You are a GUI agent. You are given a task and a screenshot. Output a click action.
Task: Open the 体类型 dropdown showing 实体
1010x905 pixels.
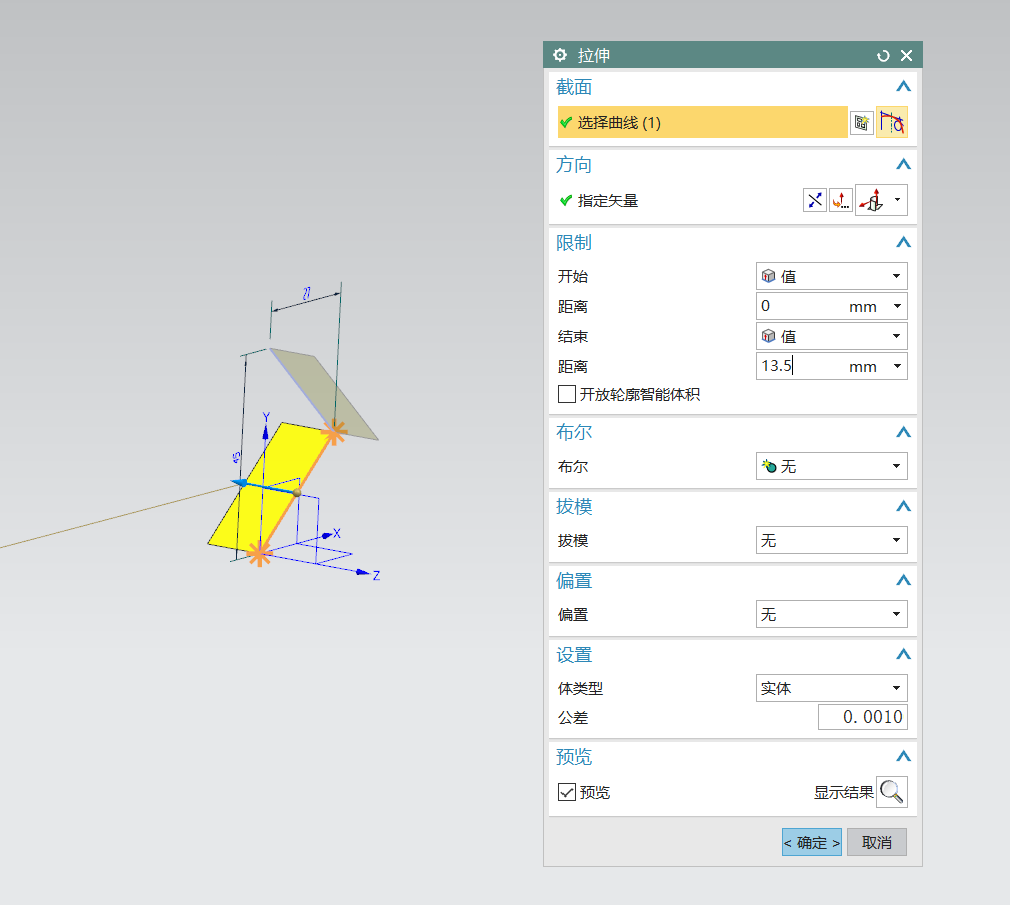(x=832, y=688)
